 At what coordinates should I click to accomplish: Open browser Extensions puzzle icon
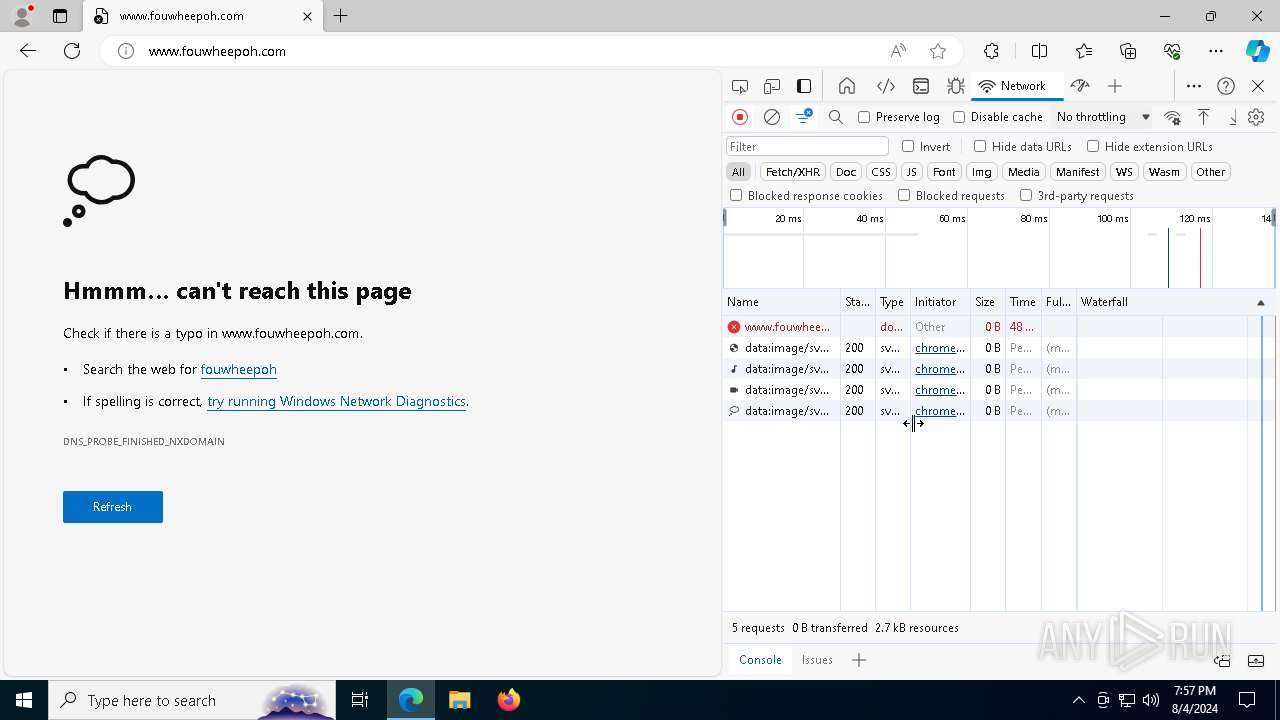(x=991, y=51)
